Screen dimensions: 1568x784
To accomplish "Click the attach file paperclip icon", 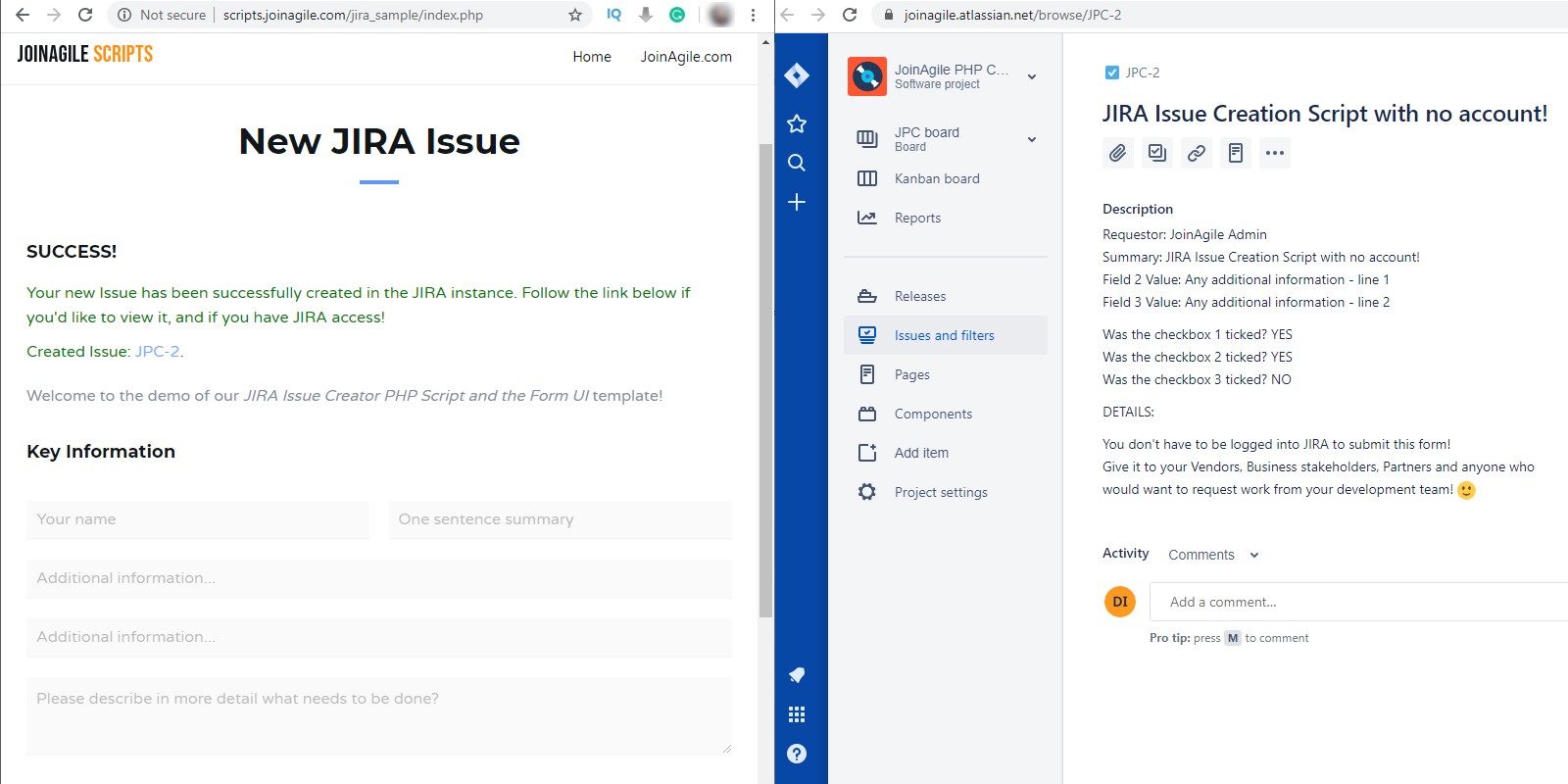I will 1117,153.
